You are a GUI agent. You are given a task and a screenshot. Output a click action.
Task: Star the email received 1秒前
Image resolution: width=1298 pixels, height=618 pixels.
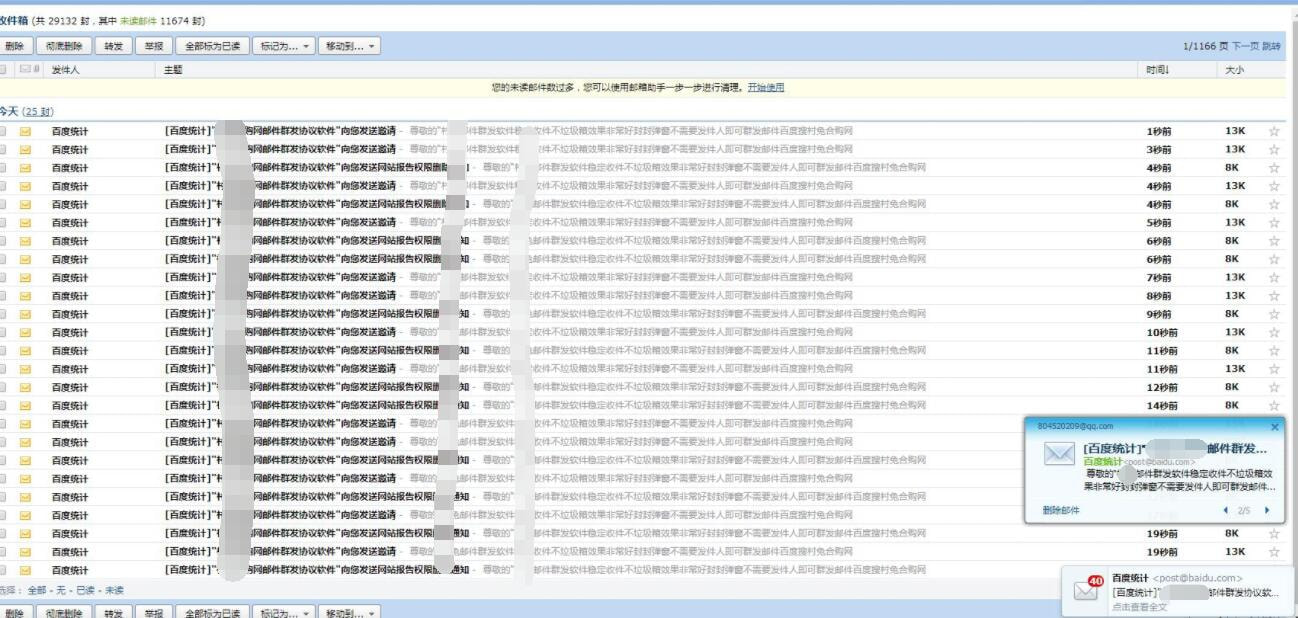(1274, 131)
